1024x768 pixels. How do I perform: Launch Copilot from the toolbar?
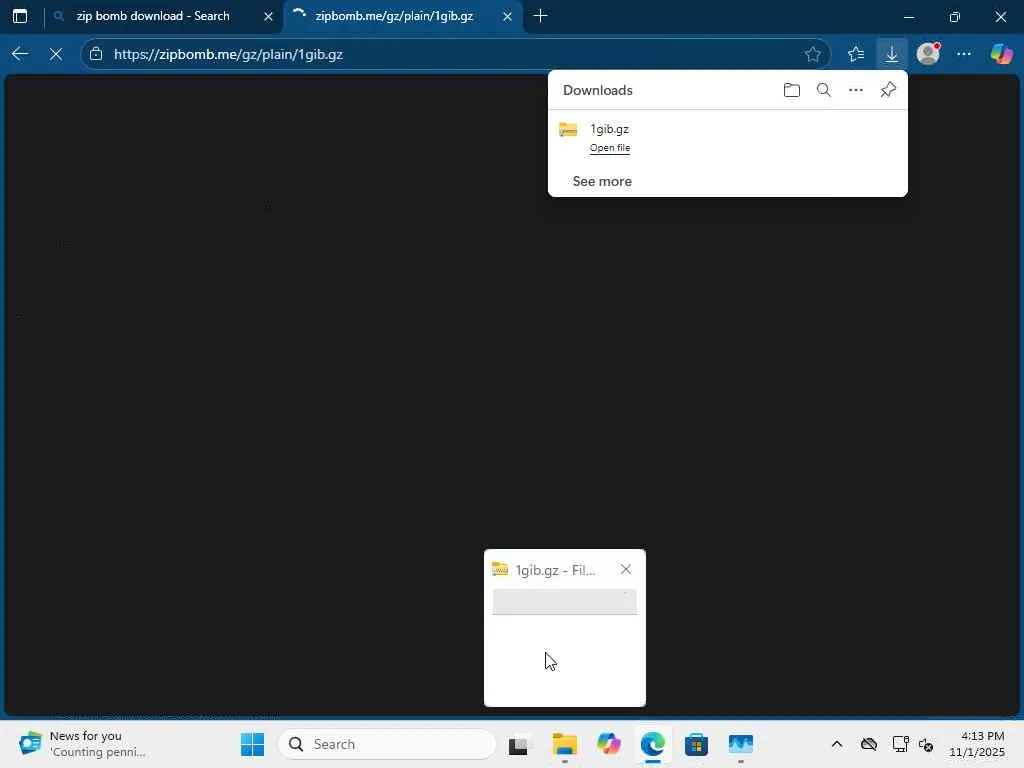[x=1001, y=54]
